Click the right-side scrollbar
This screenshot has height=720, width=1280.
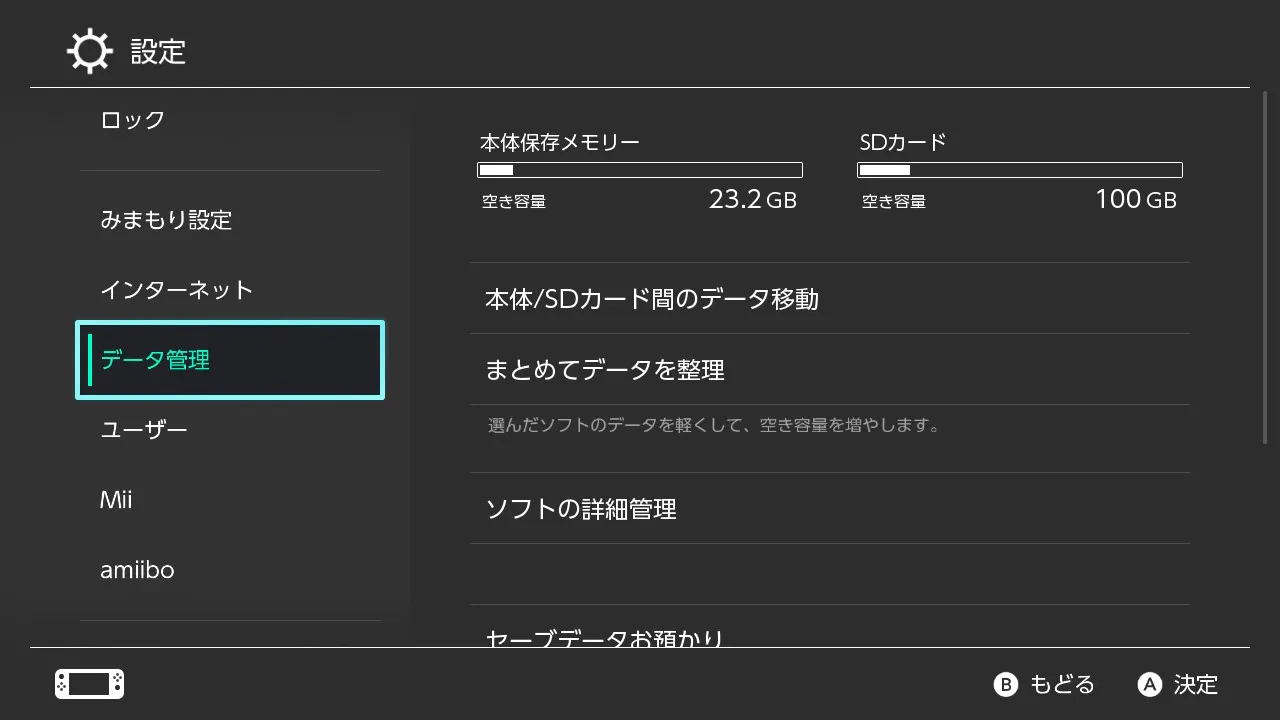[1265, 270]
